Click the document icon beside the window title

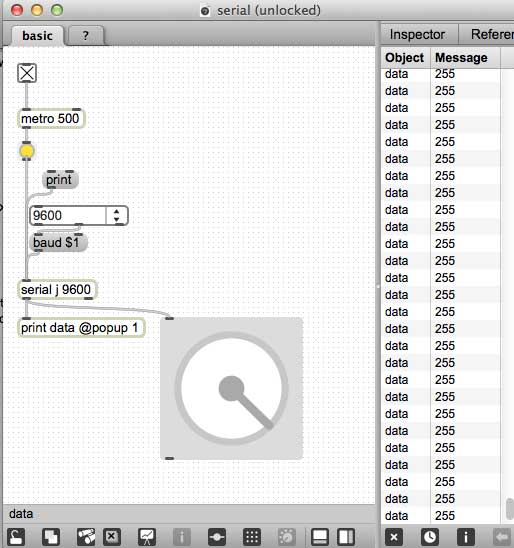[x=205, y=11]
